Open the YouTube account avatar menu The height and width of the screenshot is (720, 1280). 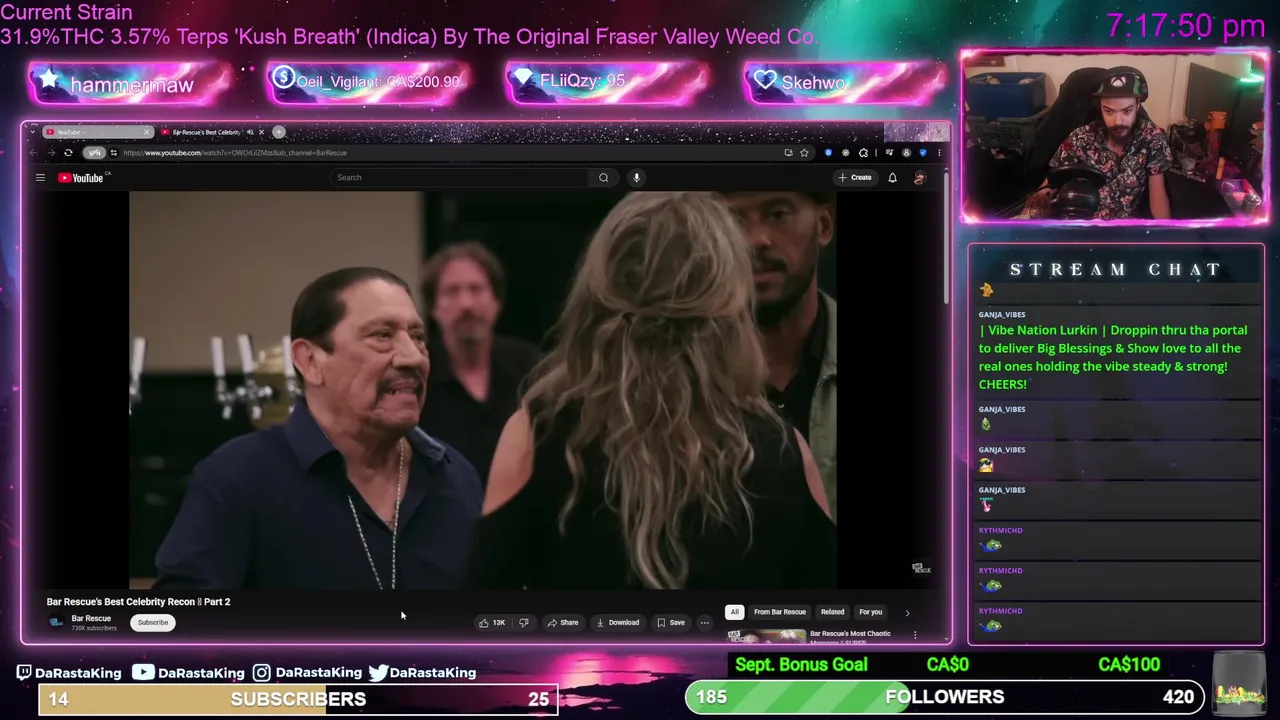919,178
